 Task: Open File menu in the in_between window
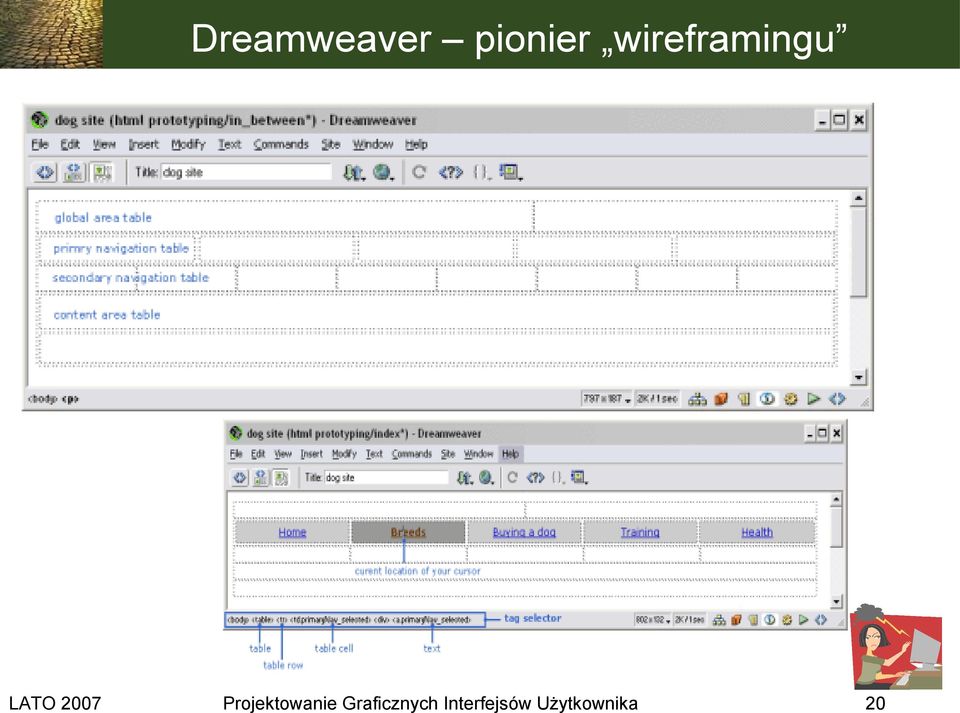[x=40, y=144]
